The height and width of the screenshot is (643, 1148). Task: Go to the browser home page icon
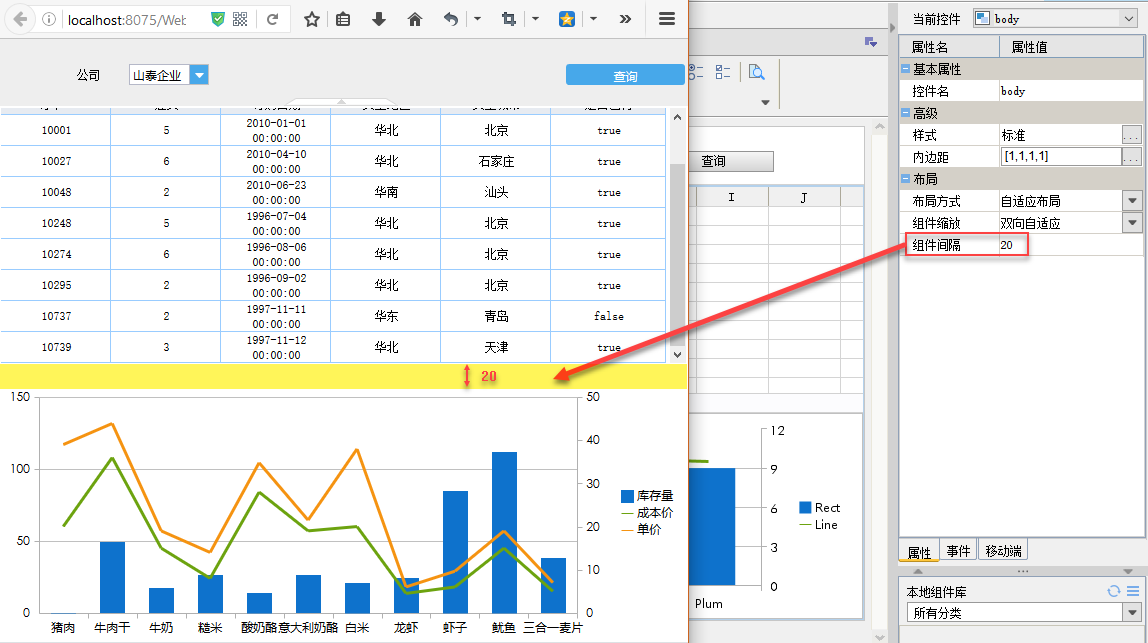click(x=415, y=20)
